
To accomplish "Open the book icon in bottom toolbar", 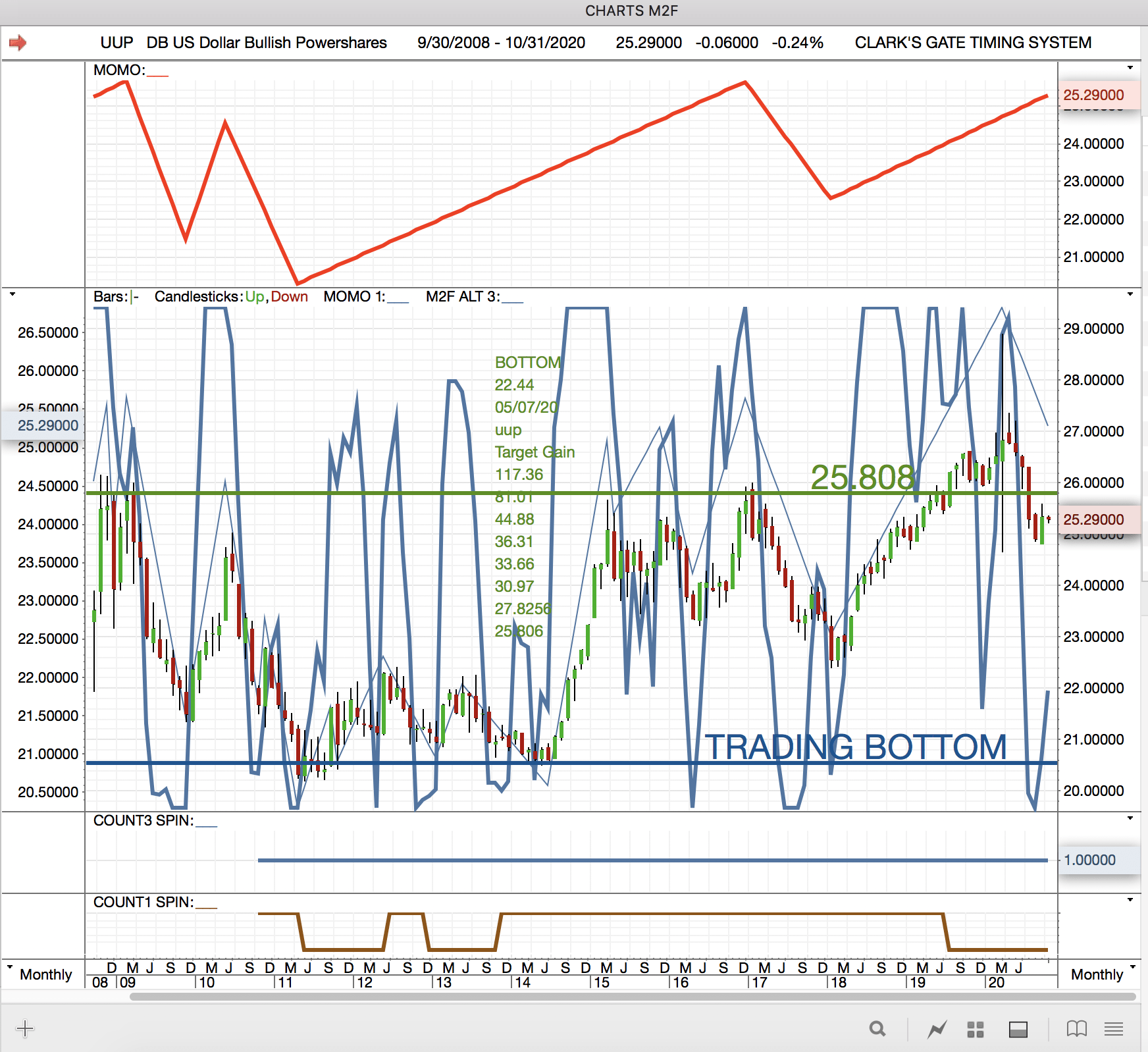I will [1077, 1028].
